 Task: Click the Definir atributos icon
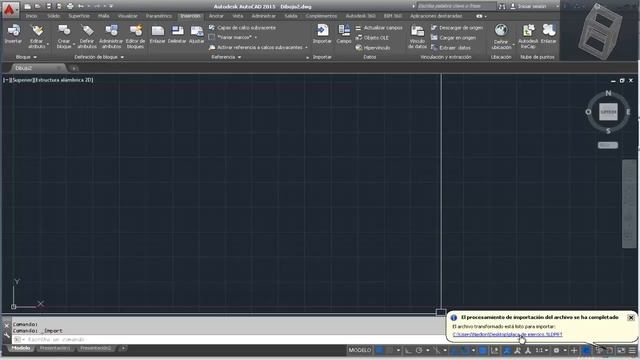point(87,36)
